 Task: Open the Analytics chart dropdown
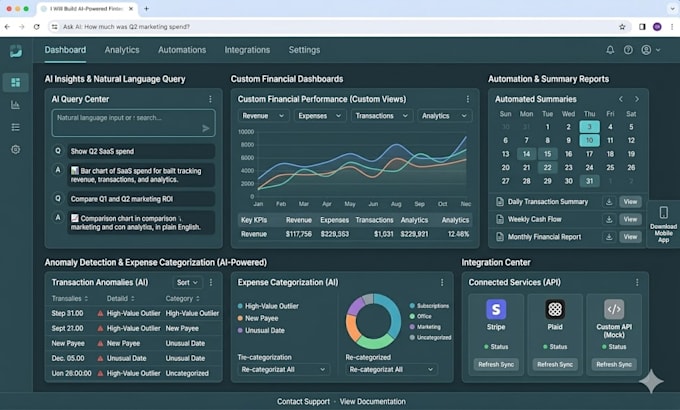tap(445, 116)
